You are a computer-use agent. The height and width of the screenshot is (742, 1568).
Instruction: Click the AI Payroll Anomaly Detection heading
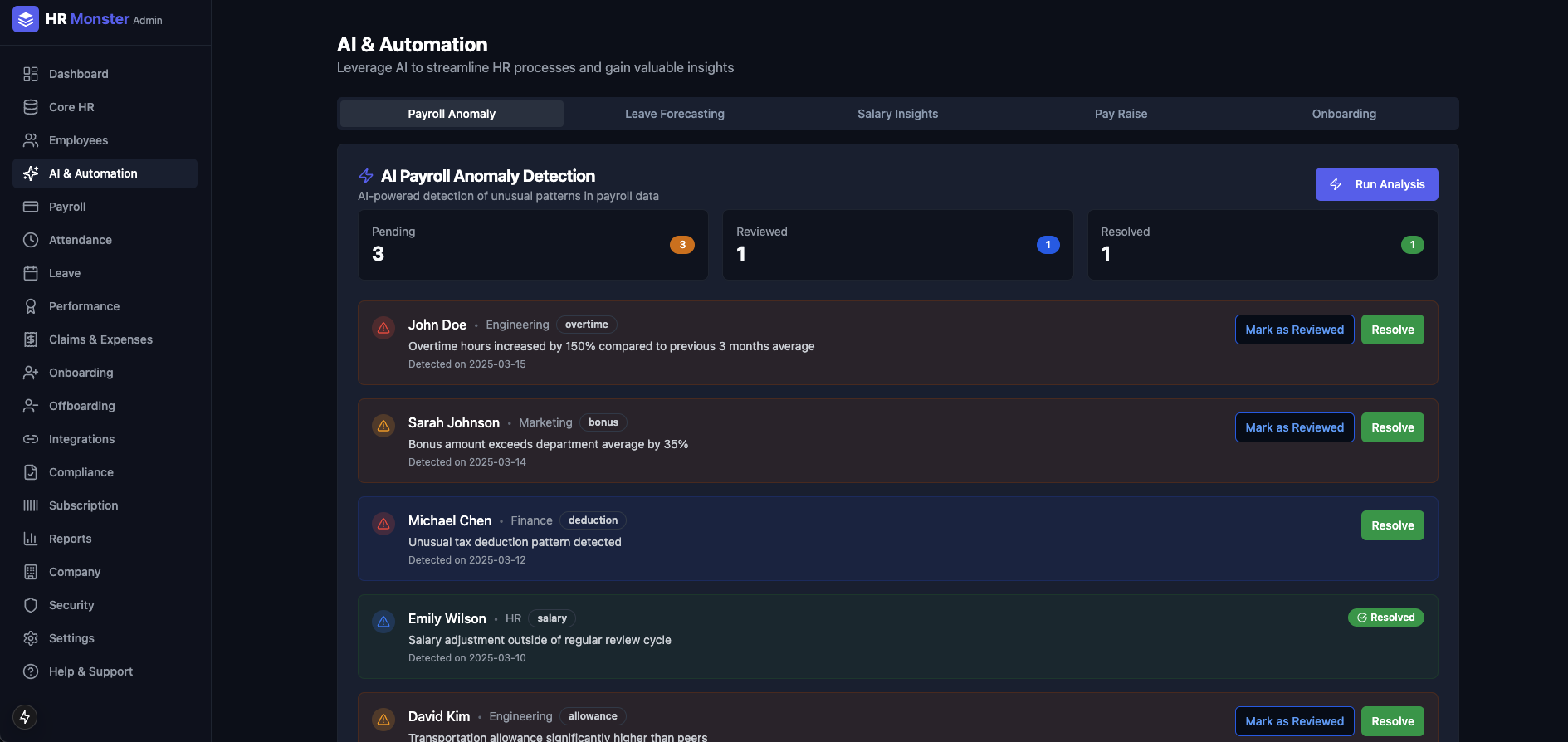487,176
